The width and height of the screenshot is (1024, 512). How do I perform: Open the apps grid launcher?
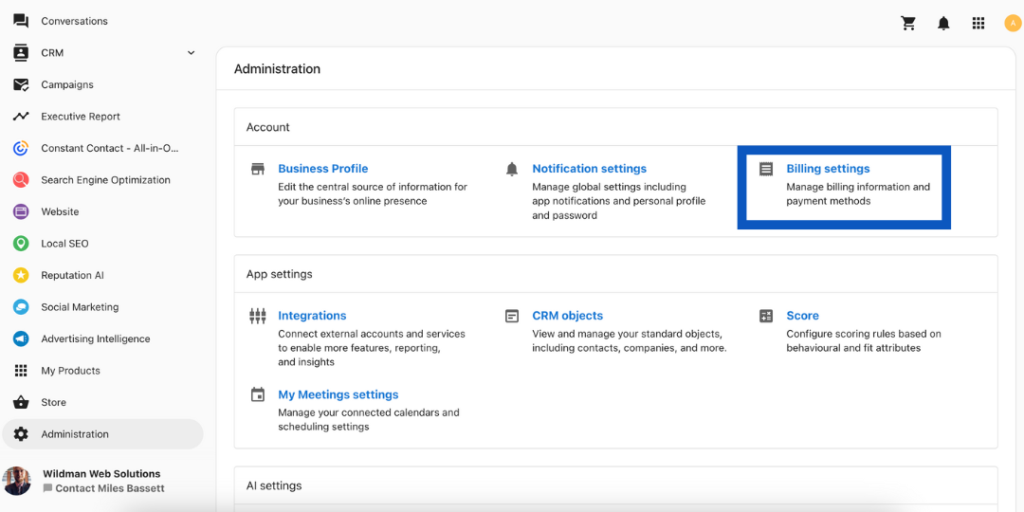pyautogui.click(x=978, y=23)
